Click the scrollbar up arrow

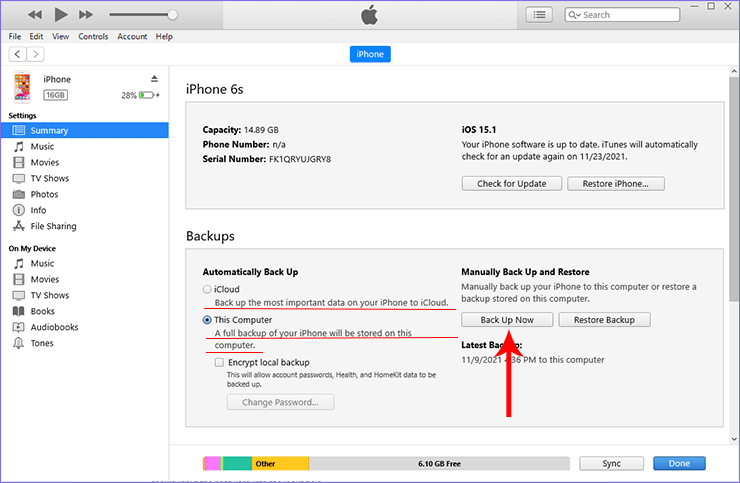tap(734, 71)
